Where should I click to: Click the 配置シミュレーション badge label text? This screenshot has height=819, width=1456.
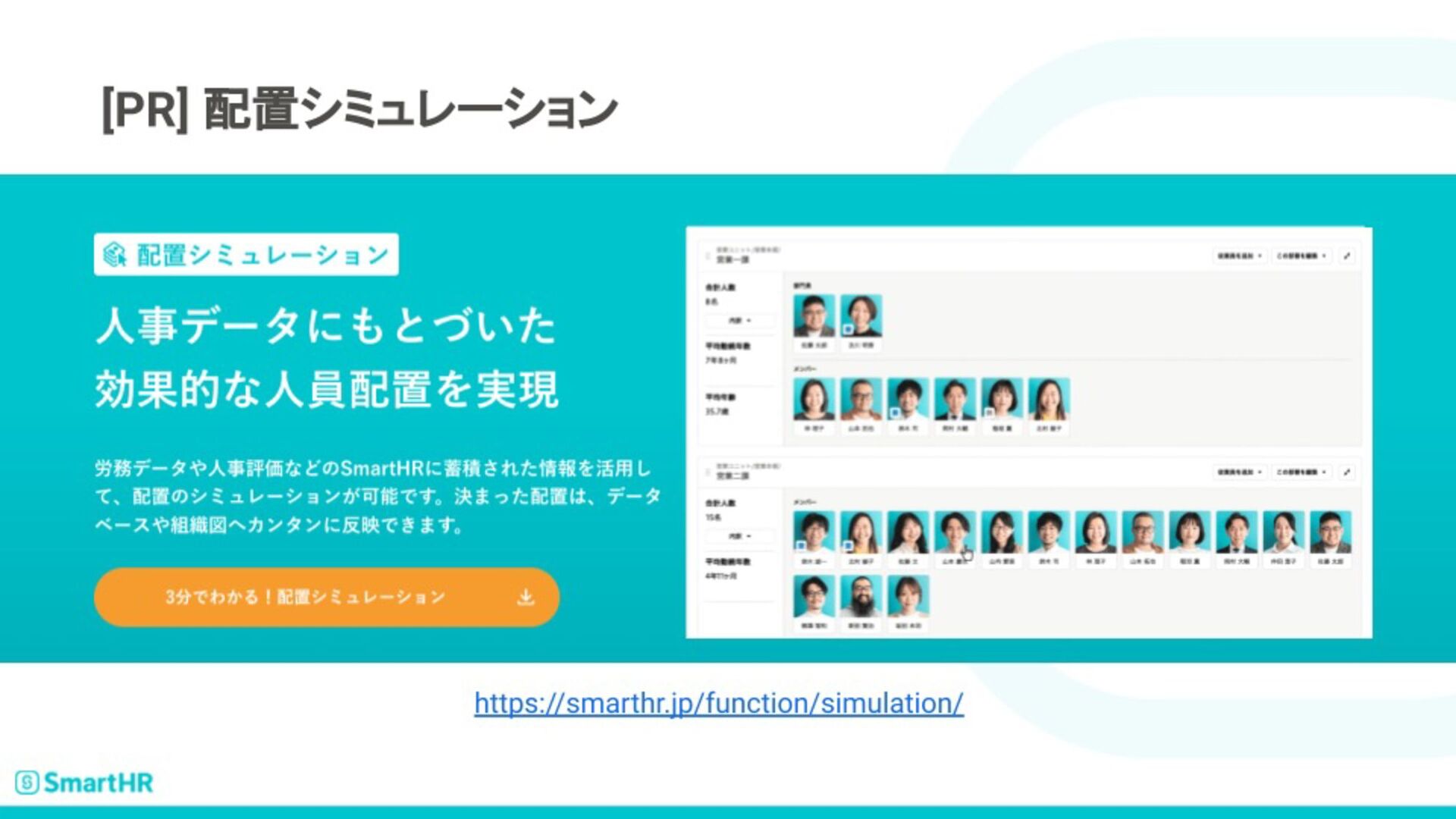tap(262, 255)
